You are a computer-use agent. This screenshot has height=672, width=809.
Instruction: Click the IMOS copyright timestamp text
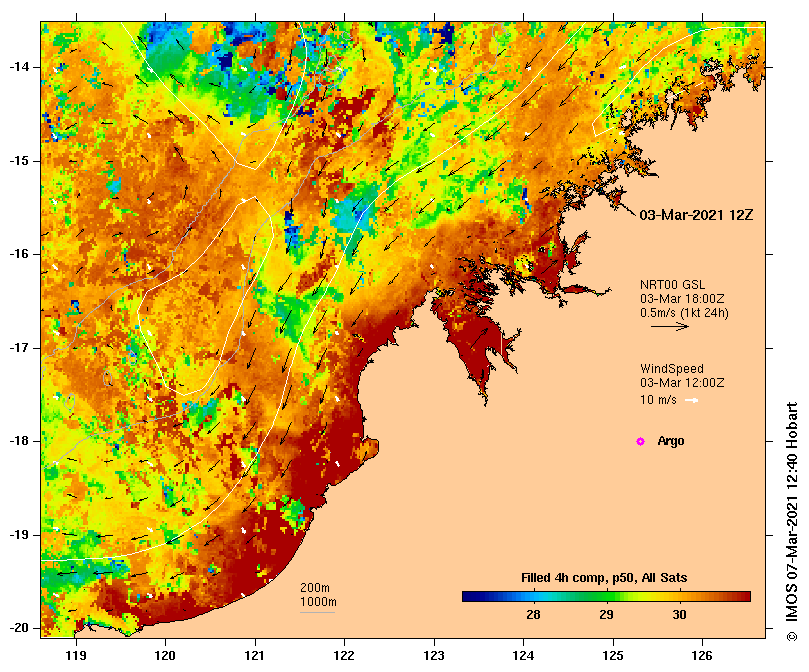792,521
